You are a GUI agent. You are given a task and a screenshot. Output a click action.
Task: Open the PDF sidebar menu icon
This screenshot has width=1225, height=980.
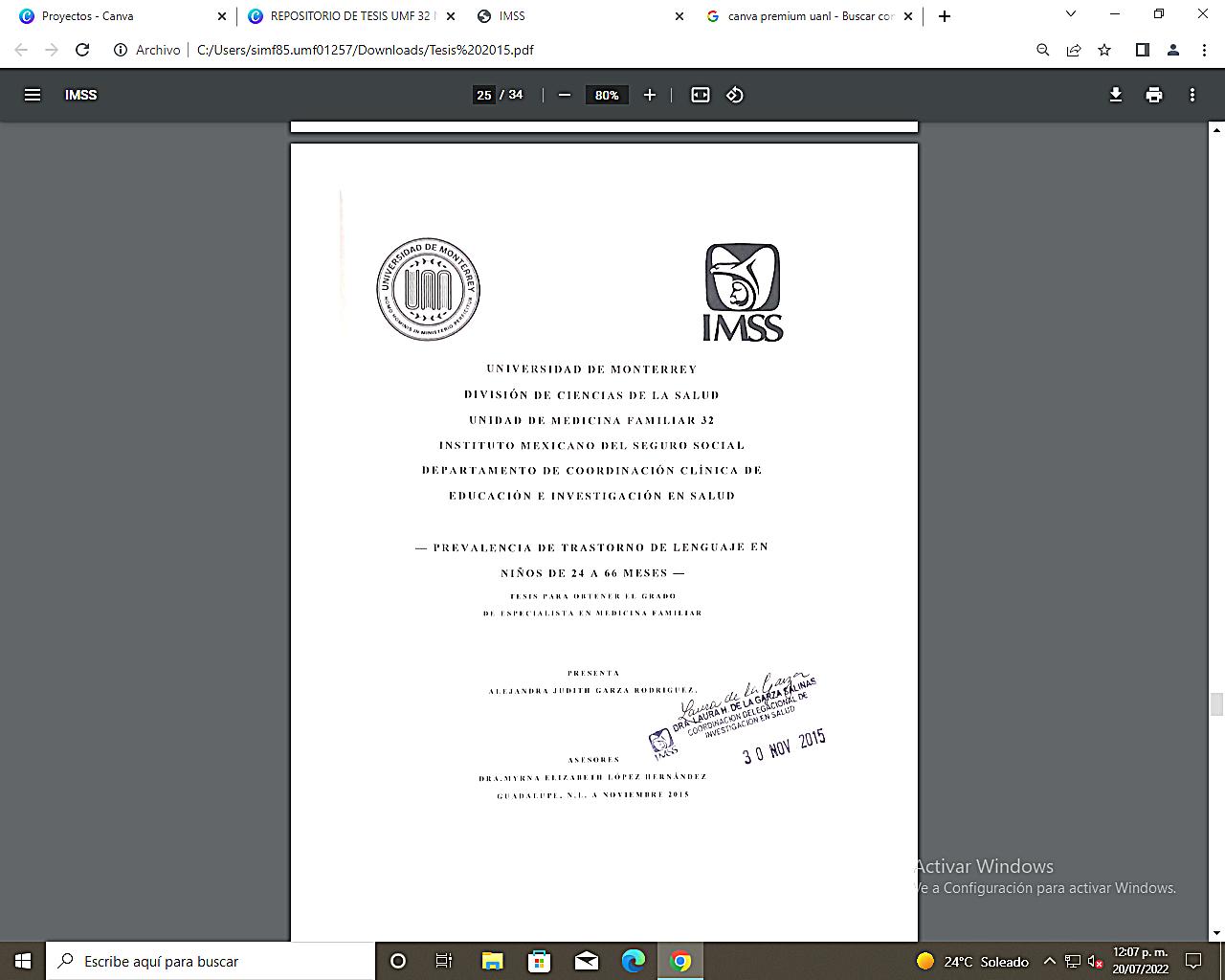[x=33, y=95]
